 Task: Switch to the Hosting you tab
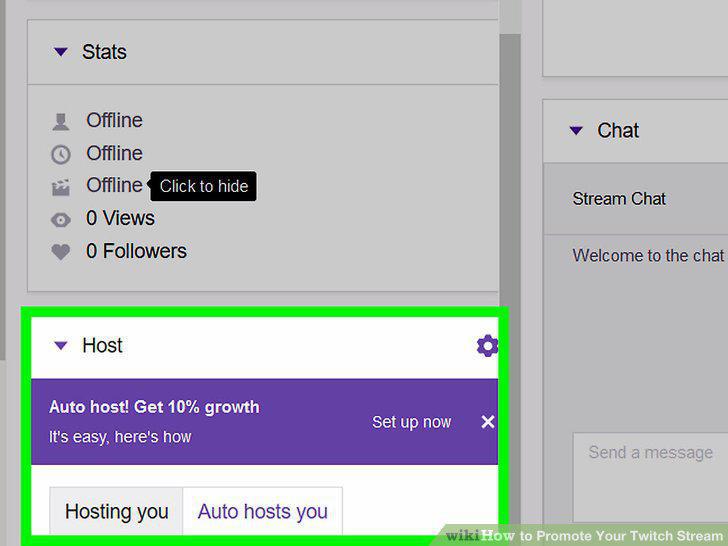(117, 511)
